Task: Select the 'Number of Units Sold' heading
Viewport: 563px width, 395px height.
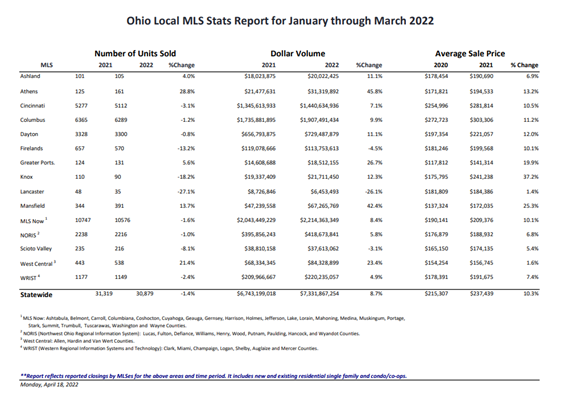Action: point(135,54)
